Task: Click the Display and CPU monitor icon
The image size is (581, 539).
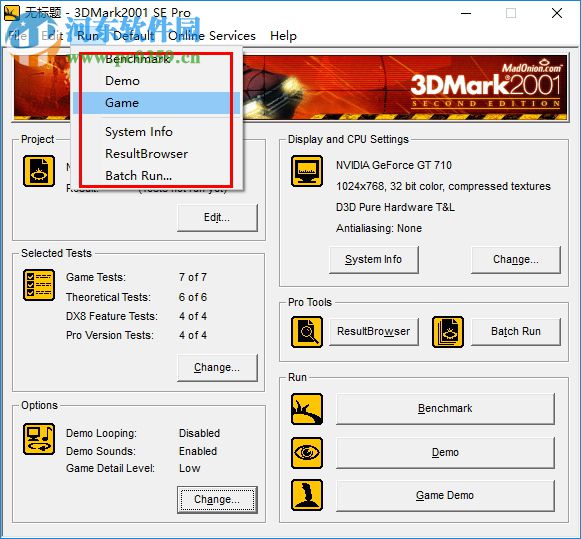Action: click(x=307, y=171)
